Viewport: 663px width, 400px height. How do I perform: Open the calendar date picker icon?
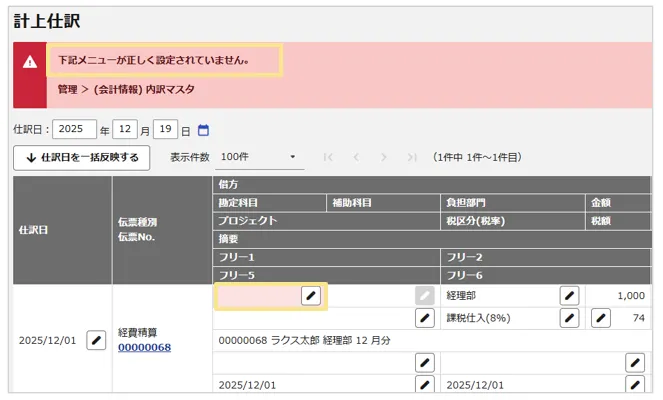click(204, 130)
